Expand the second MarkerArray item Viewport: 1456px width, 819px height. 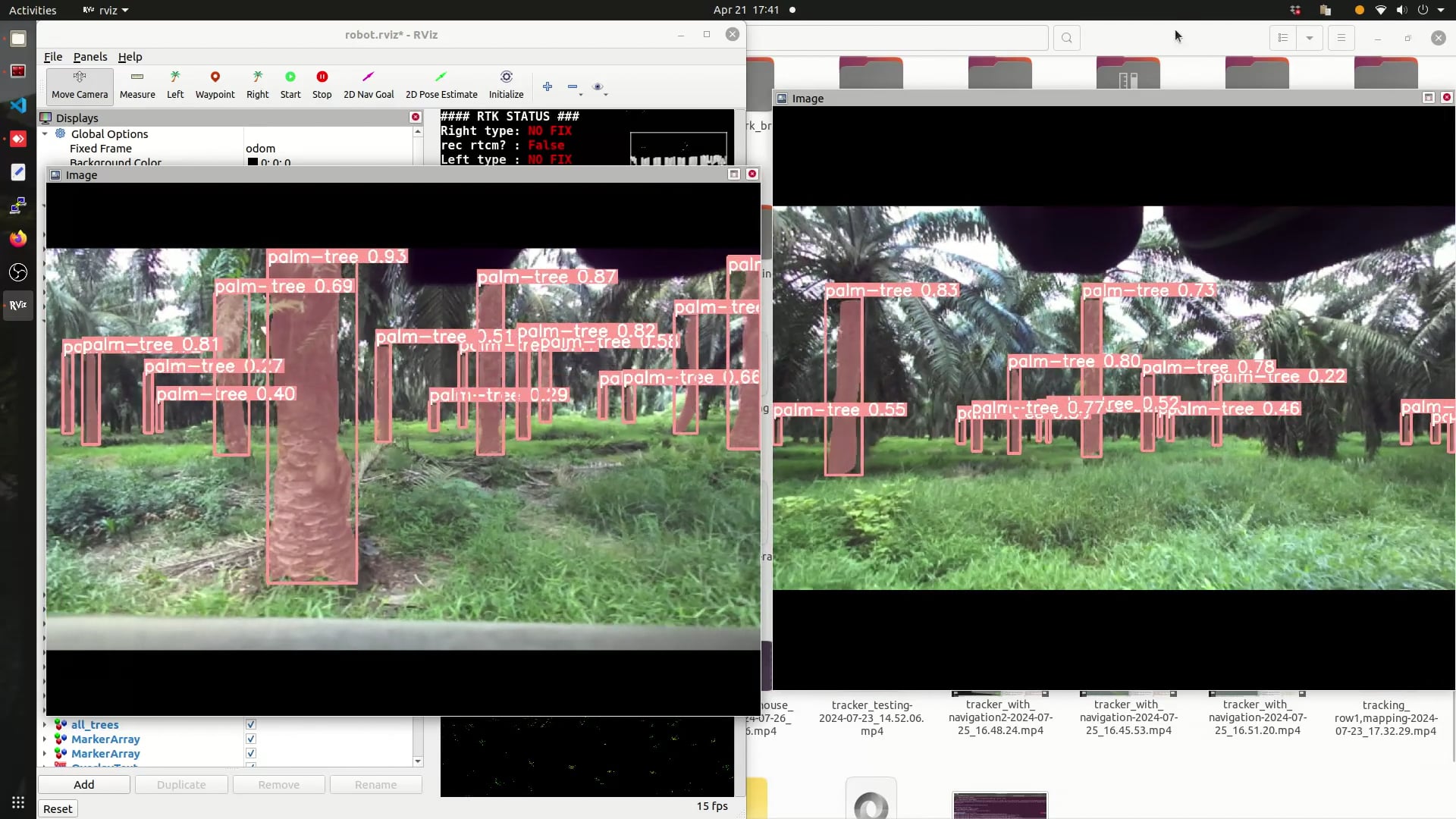point(44,753)
